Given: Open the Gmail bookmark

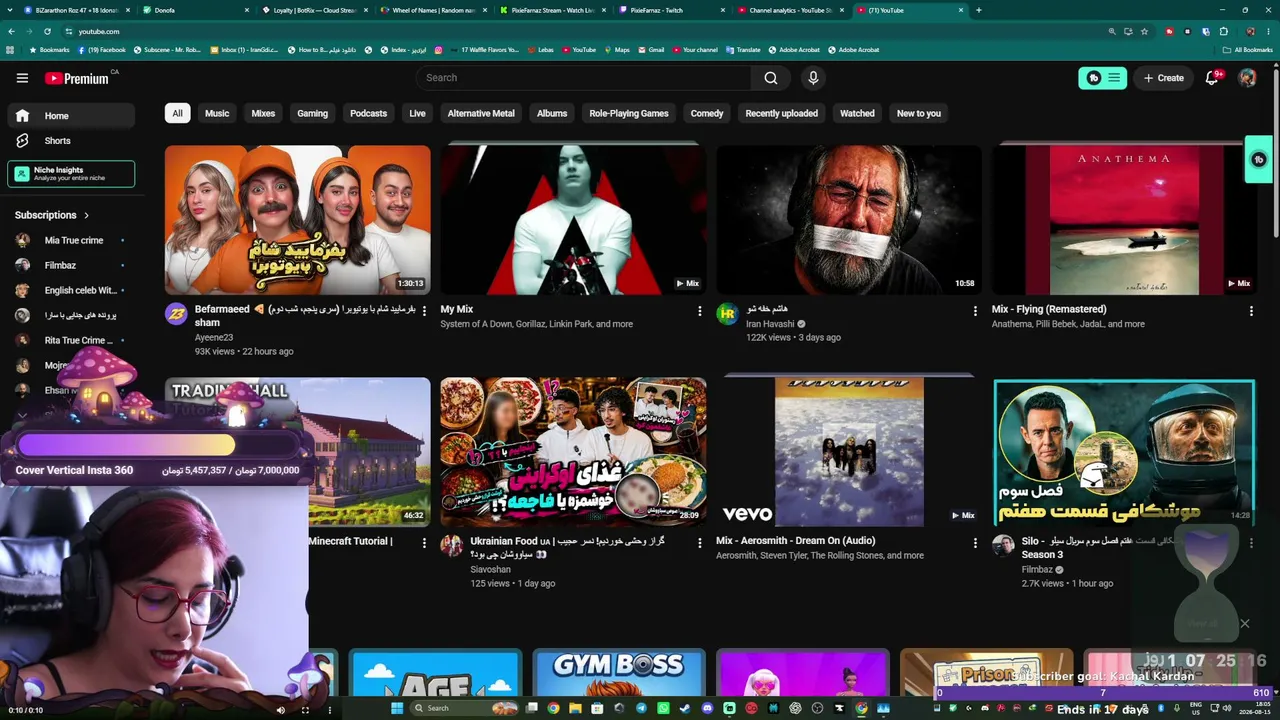Looking at the screenshot, I should [x=650, y=50].
